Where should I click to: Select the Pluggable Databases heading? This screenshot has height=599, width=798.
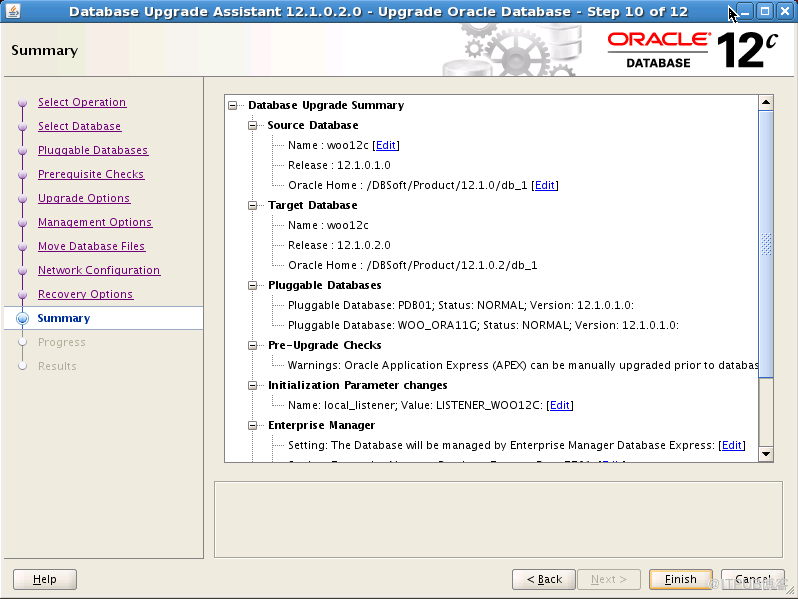point(325,286)
